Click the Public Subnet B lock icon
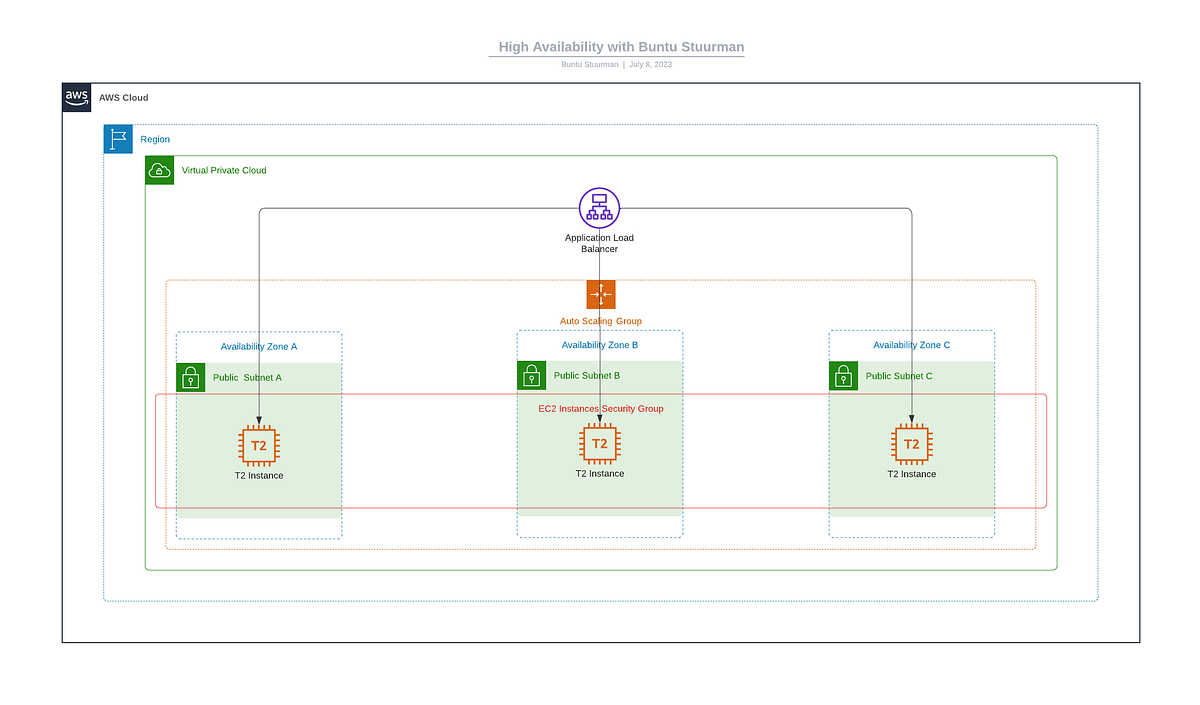 [531, 375]
